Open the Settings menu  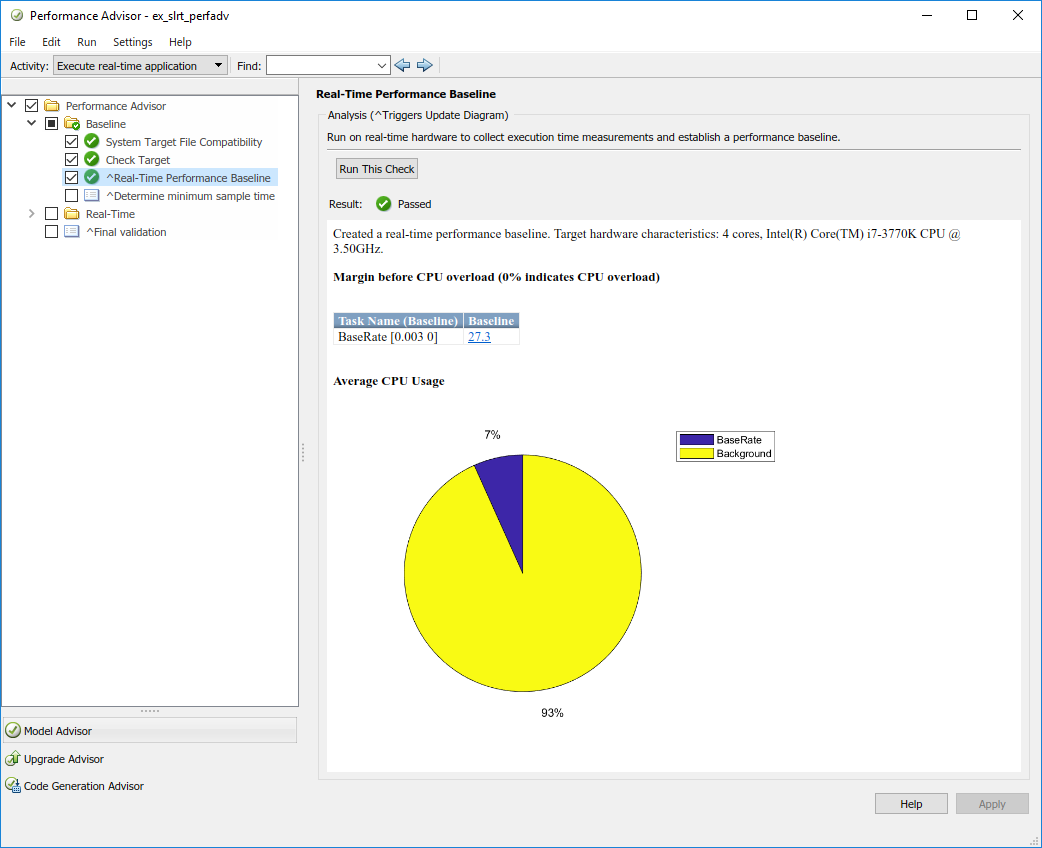[132, 42]
